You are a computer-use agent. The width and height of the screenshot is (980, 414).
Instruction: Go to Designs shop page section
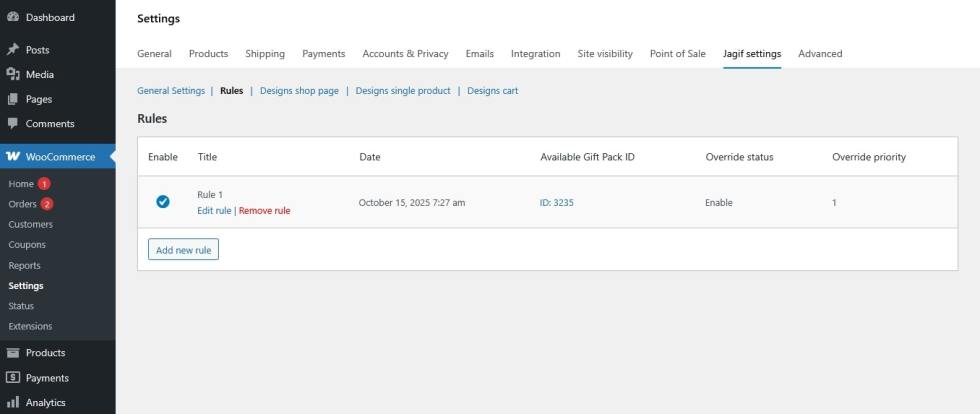299,91
